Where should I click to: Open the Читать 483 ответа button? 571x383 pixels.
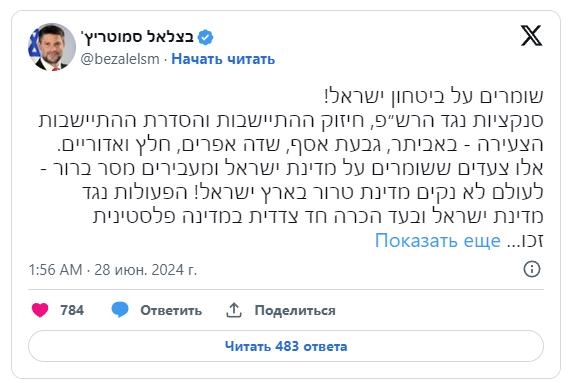286,346
